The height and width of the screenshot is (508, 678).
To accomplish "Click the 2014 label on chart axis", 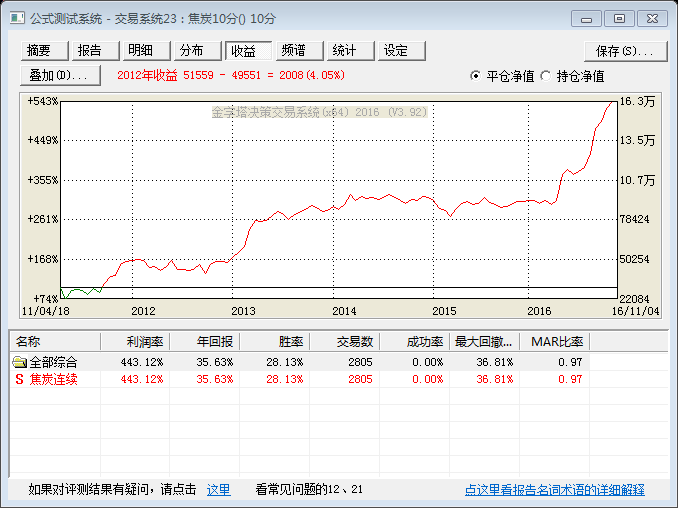I will coord(344,311).
